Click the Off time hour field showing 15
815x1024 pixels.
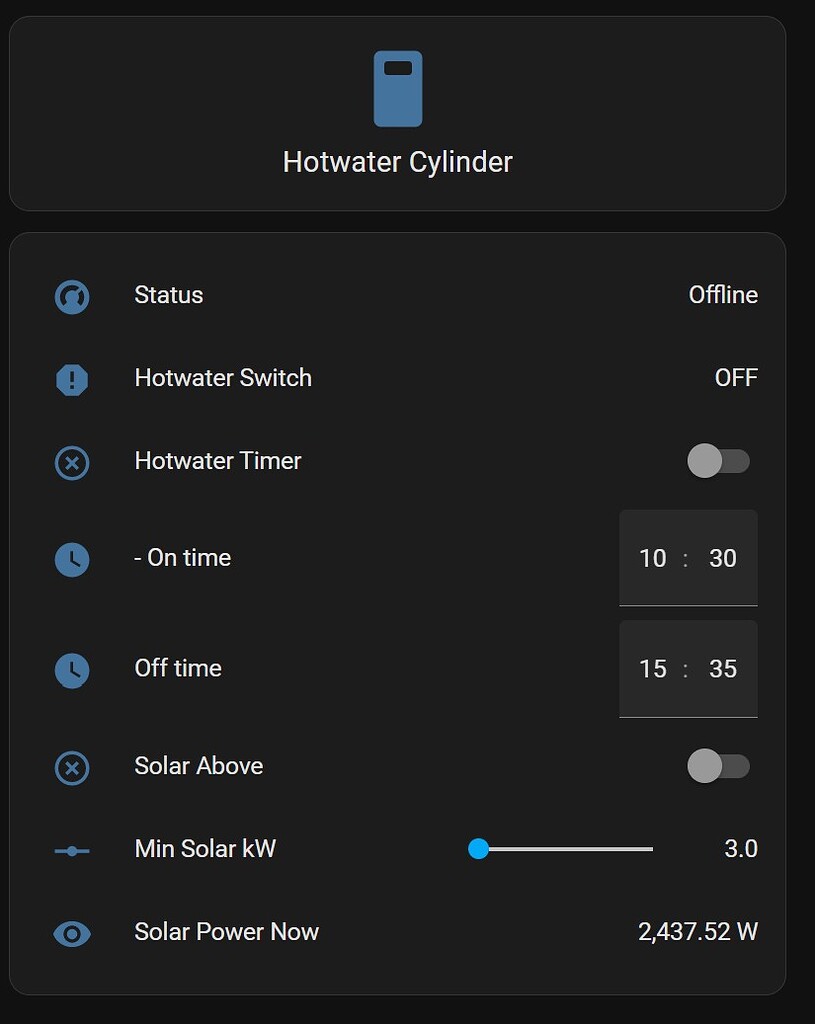(653, 669)
